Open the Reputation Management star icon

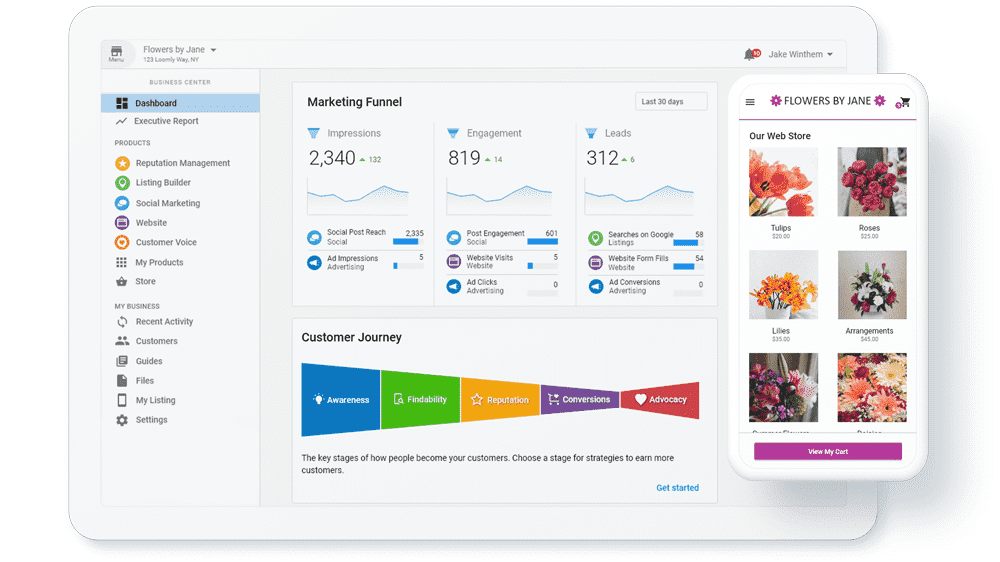122,163
